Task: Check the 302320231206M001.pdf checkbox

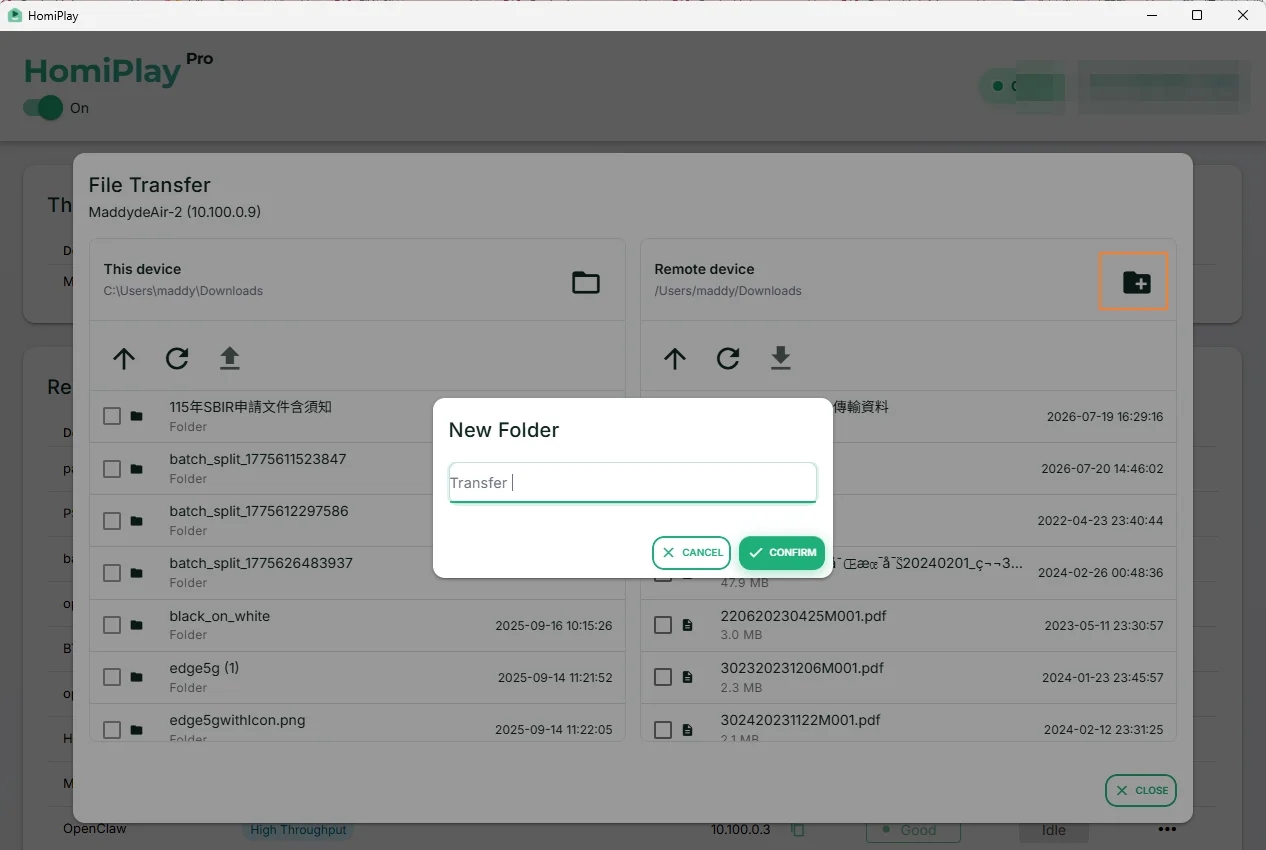Action: coord(663,677)
